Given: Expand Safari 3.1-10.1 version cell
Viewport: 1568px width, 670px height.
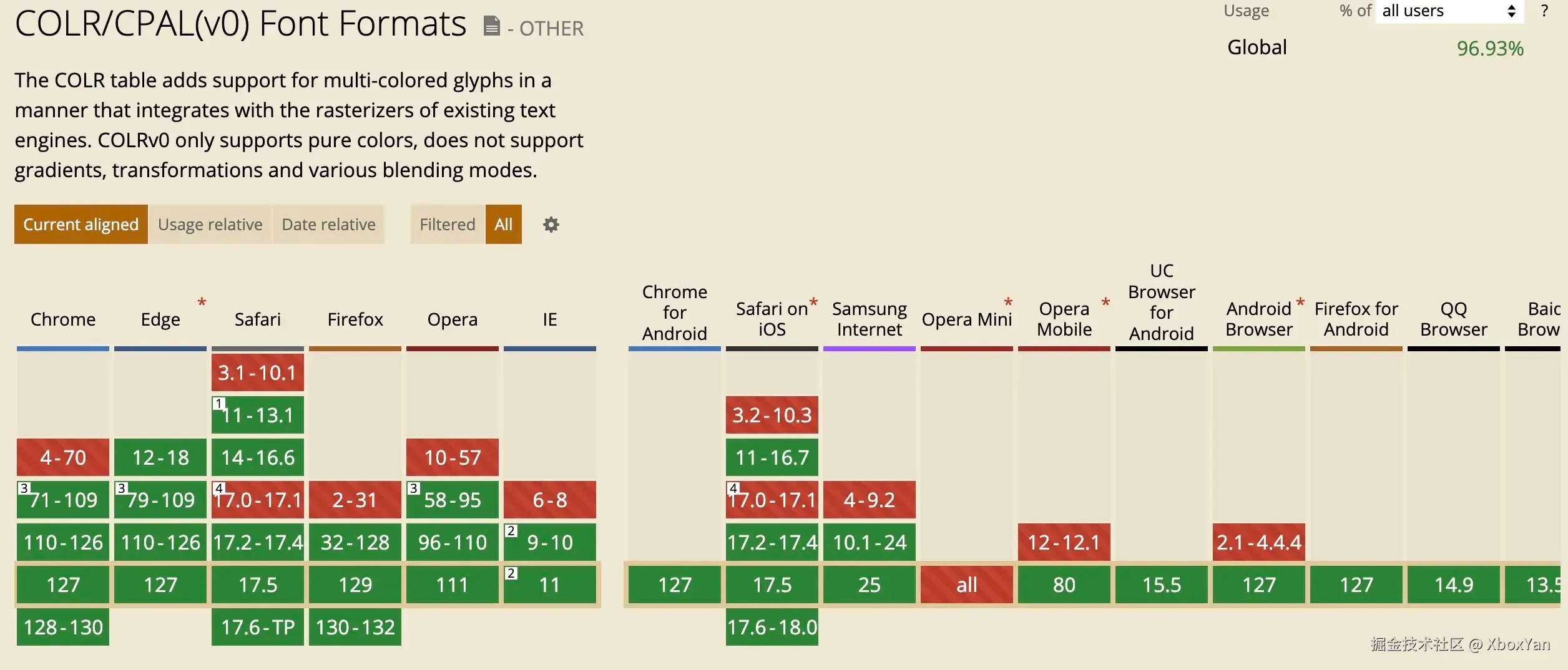Looking at the screenshot, I should pos(258,372).
